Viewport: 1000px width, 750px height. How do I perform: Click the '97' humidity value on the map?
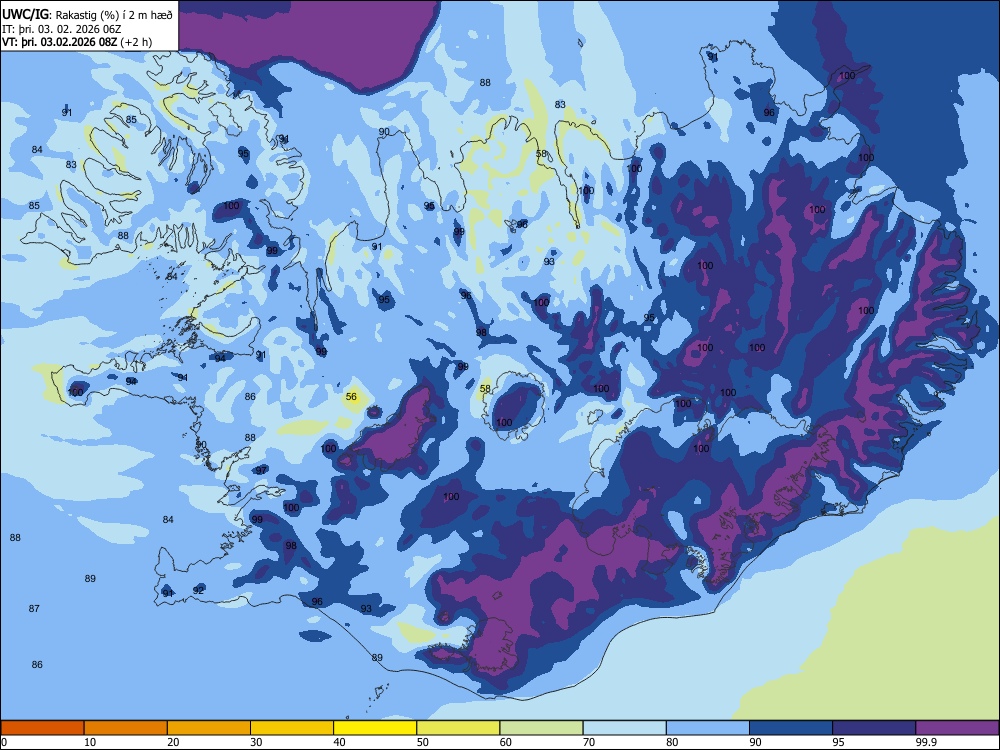tap(261, 470)
